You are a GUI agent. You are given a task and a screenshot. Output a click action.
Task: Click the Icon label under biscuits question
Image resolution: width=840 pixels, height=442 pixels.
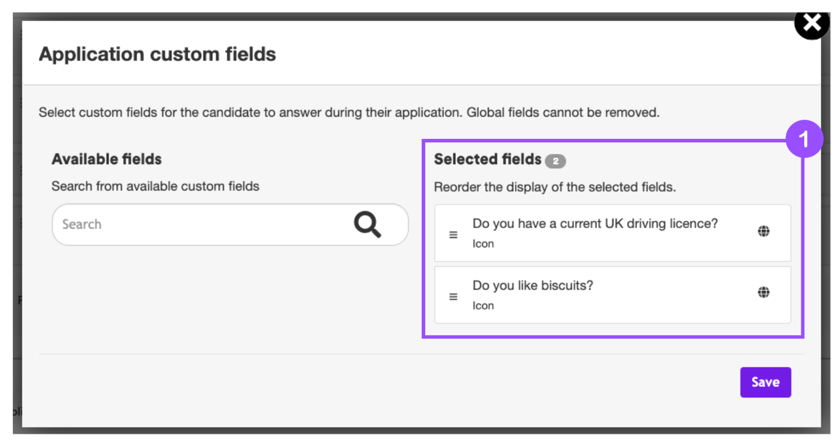pyautogui.click(x=483, y=306)
